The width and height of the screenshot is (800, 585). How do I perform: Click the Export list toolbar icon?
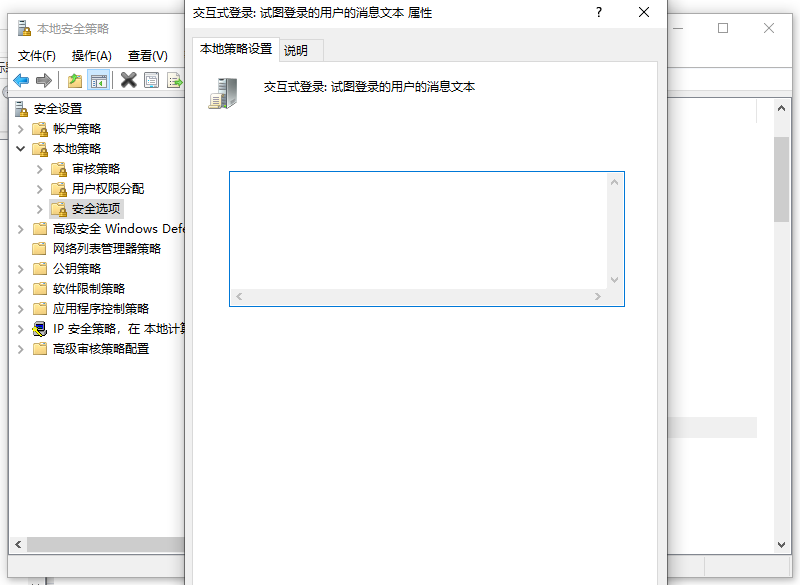pyautogui.click(x=174, y=80)
